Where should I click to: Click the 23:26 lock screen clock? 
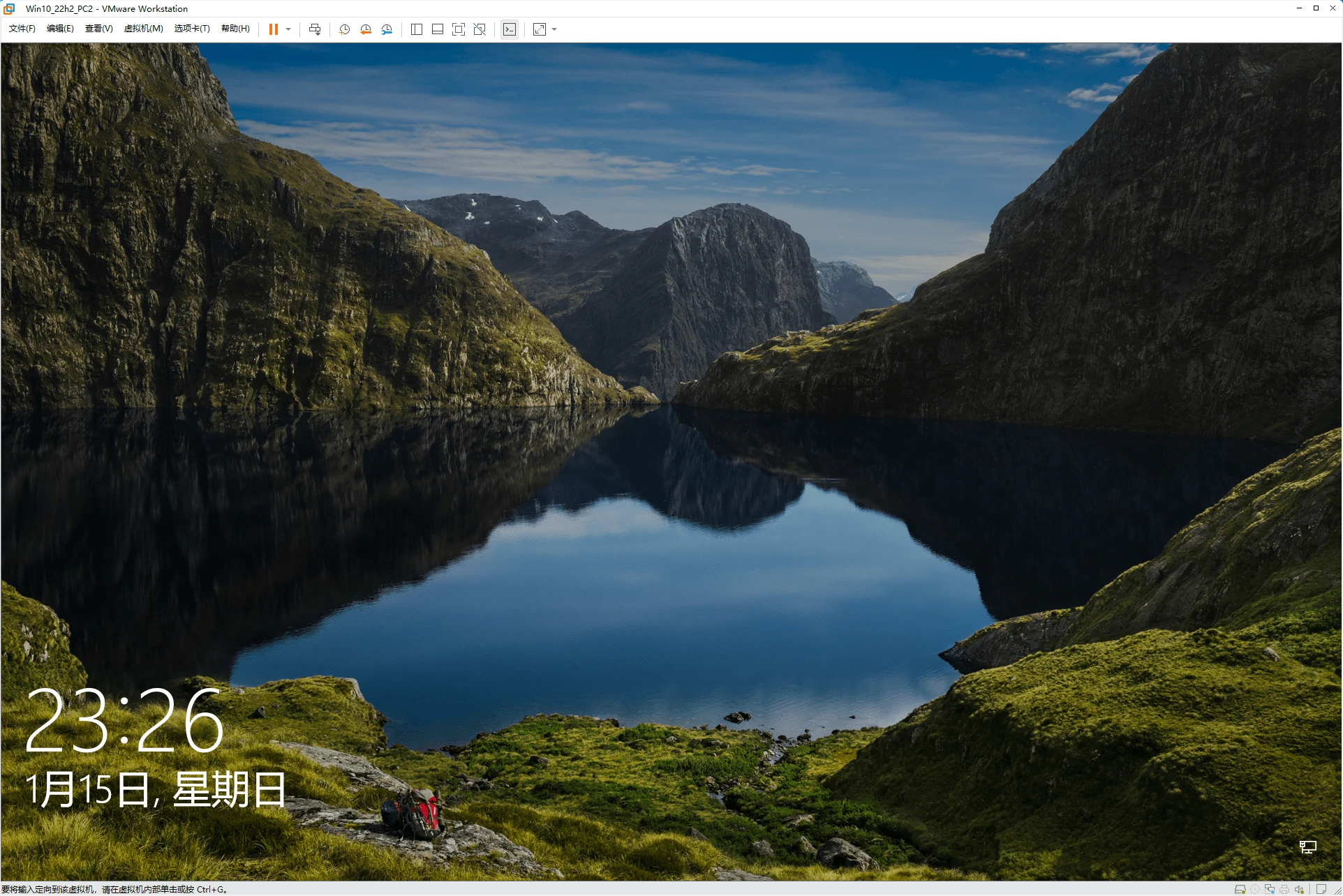click(124, 720)
